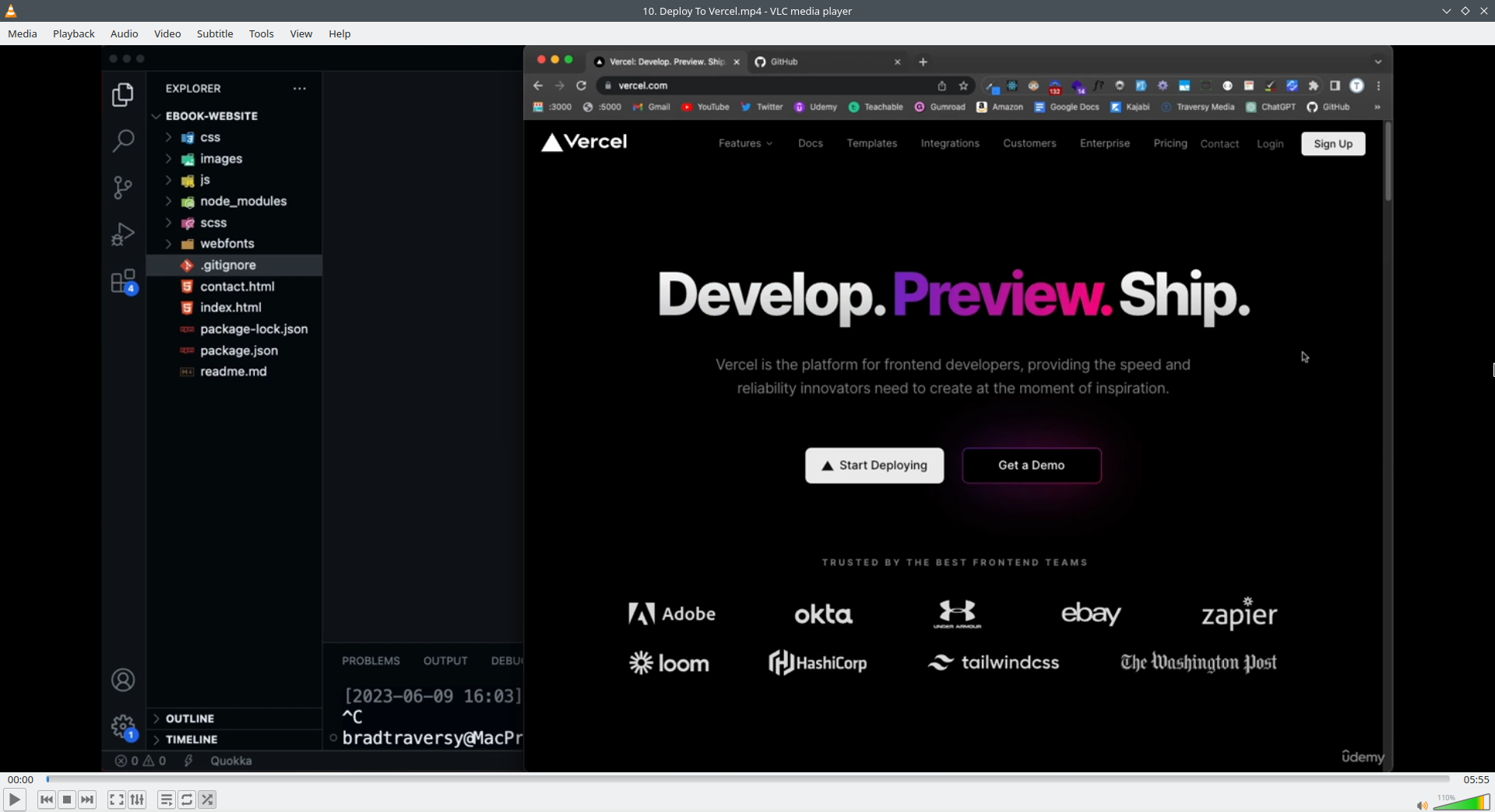Open the Media menu

(x=23, y=33)
